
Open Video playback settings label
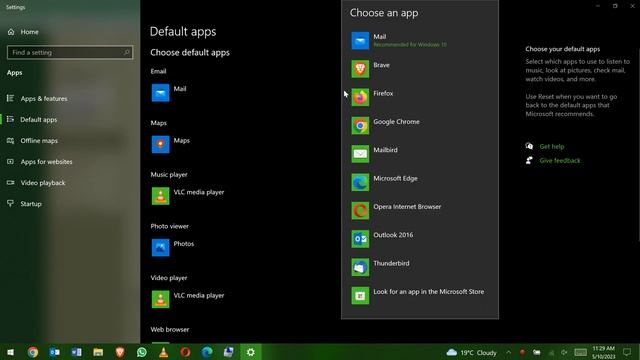coord(43,182)
